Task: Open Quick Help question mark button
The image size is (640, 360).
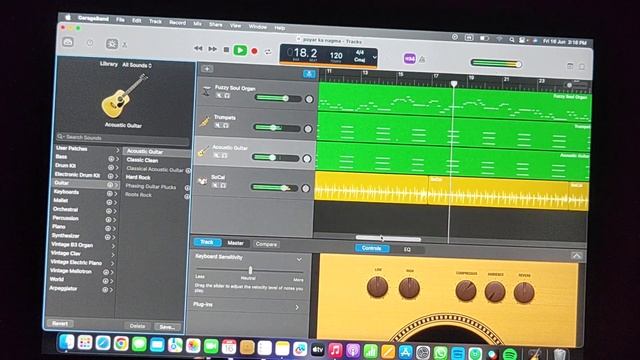Action: click(90, 43)
